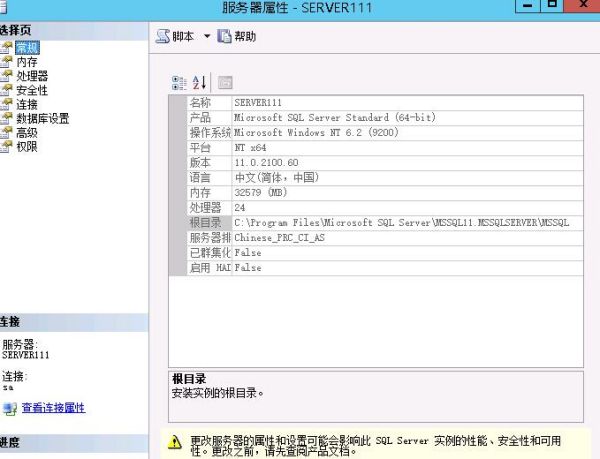
Task: Maximize the 服务器属性 window
Action: coord(552,5)
